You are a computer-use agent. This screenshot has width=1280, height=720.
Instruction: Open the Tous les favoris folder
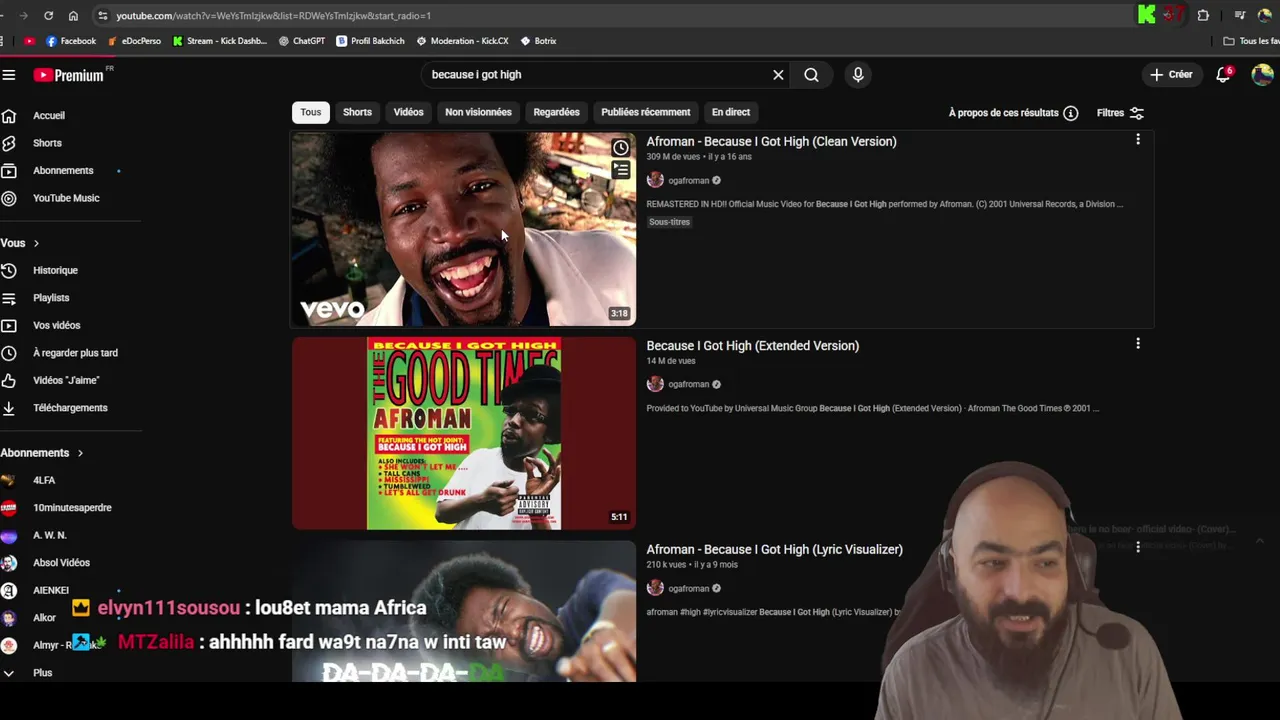(x=1252, y=41)
